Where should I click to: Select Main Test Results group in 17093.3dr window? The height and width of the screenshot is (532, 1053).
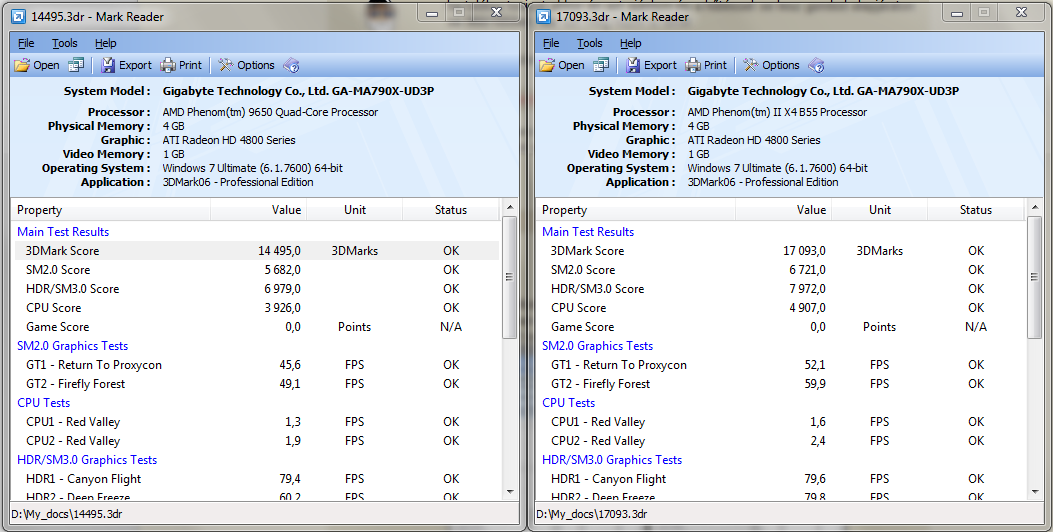588,232
